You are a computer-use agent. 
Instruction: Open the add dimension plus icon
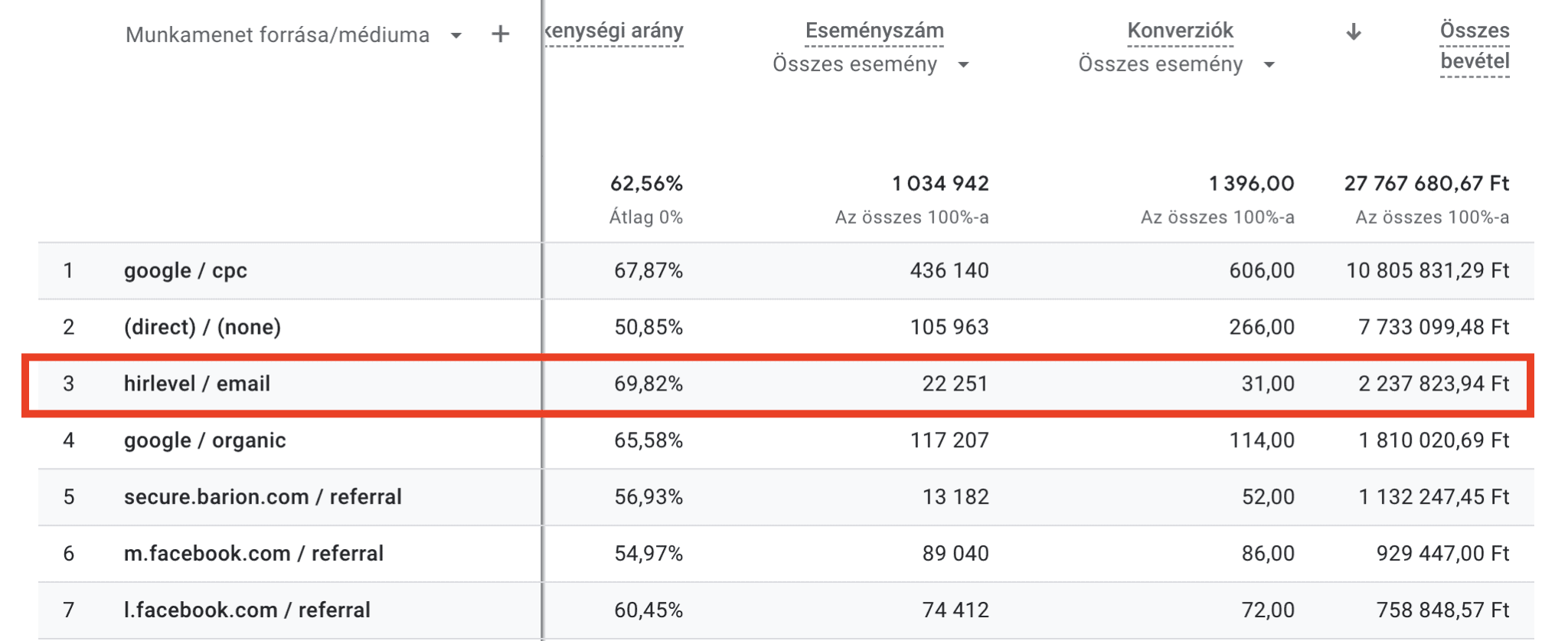tap(501, 34)
